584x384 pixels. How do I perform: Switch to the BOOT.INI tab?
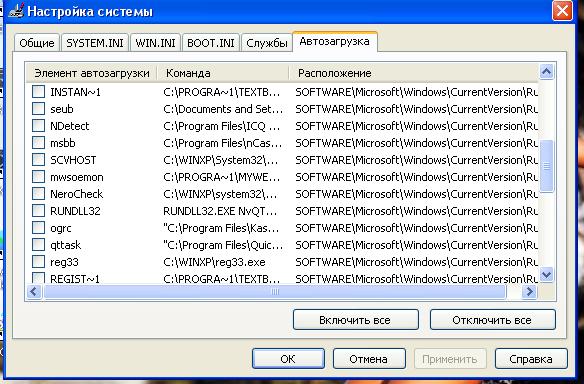coord(211,43)
